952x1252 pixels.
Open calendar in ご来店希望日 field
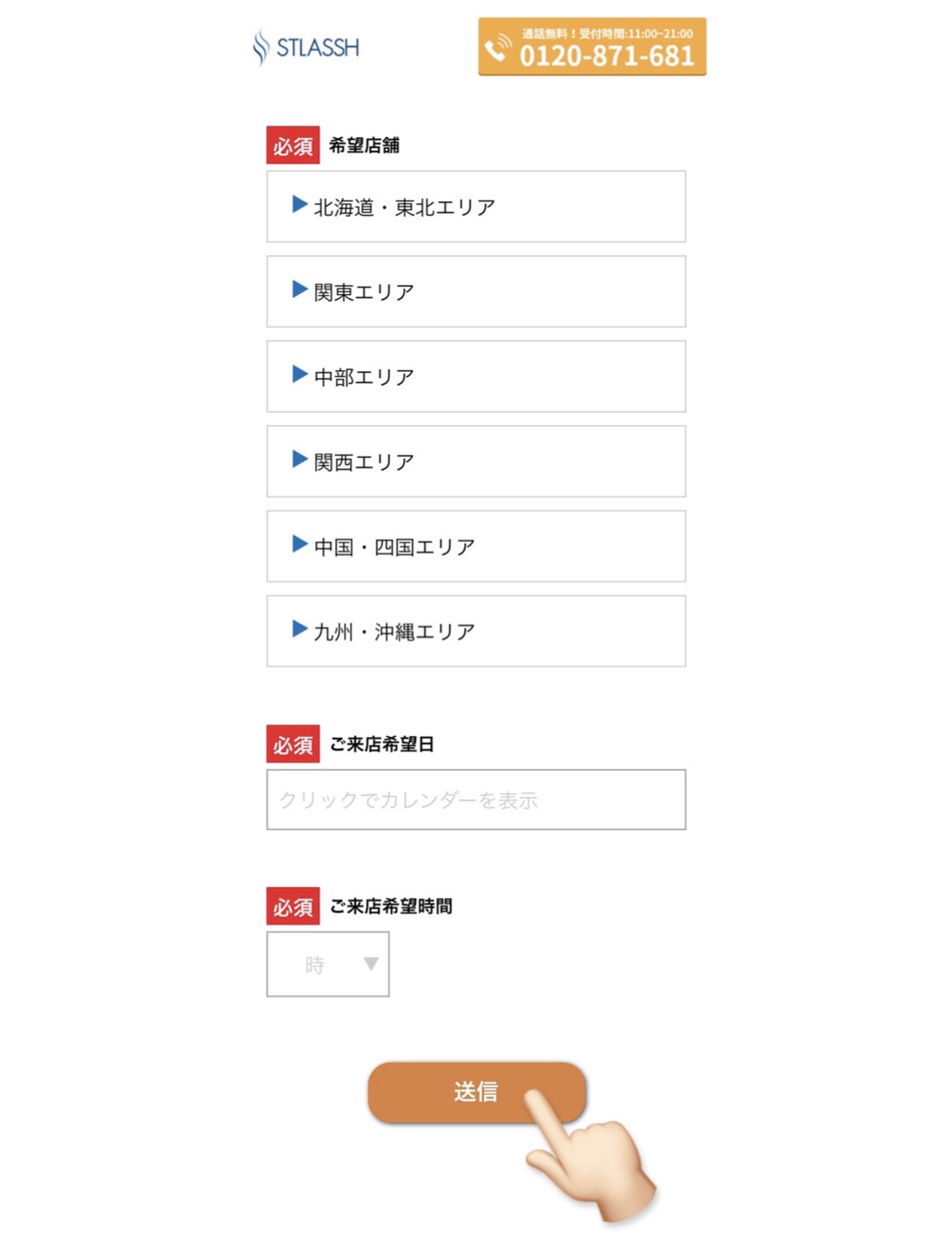coord(476,799)
